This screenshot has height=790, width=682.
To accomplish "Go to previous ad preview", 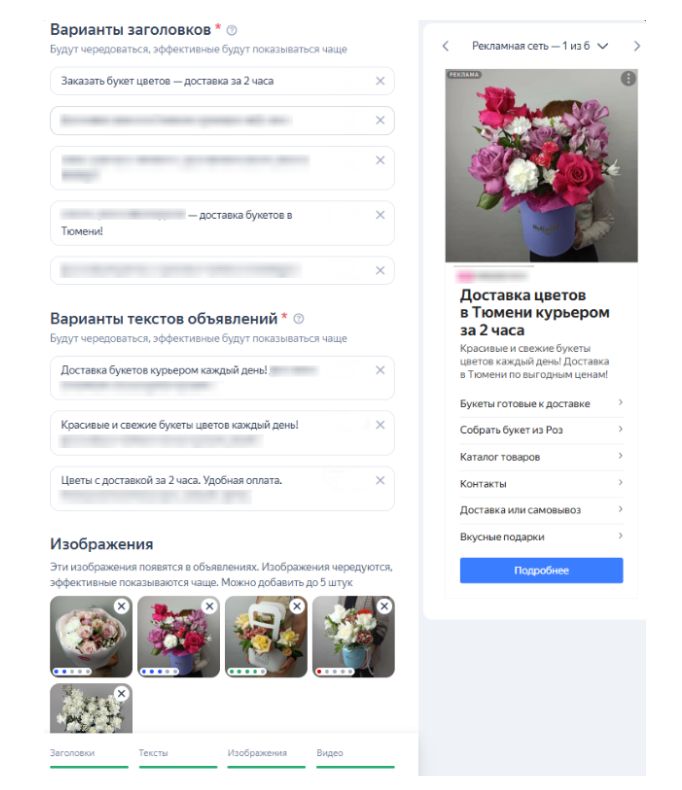I will [445, 46].
